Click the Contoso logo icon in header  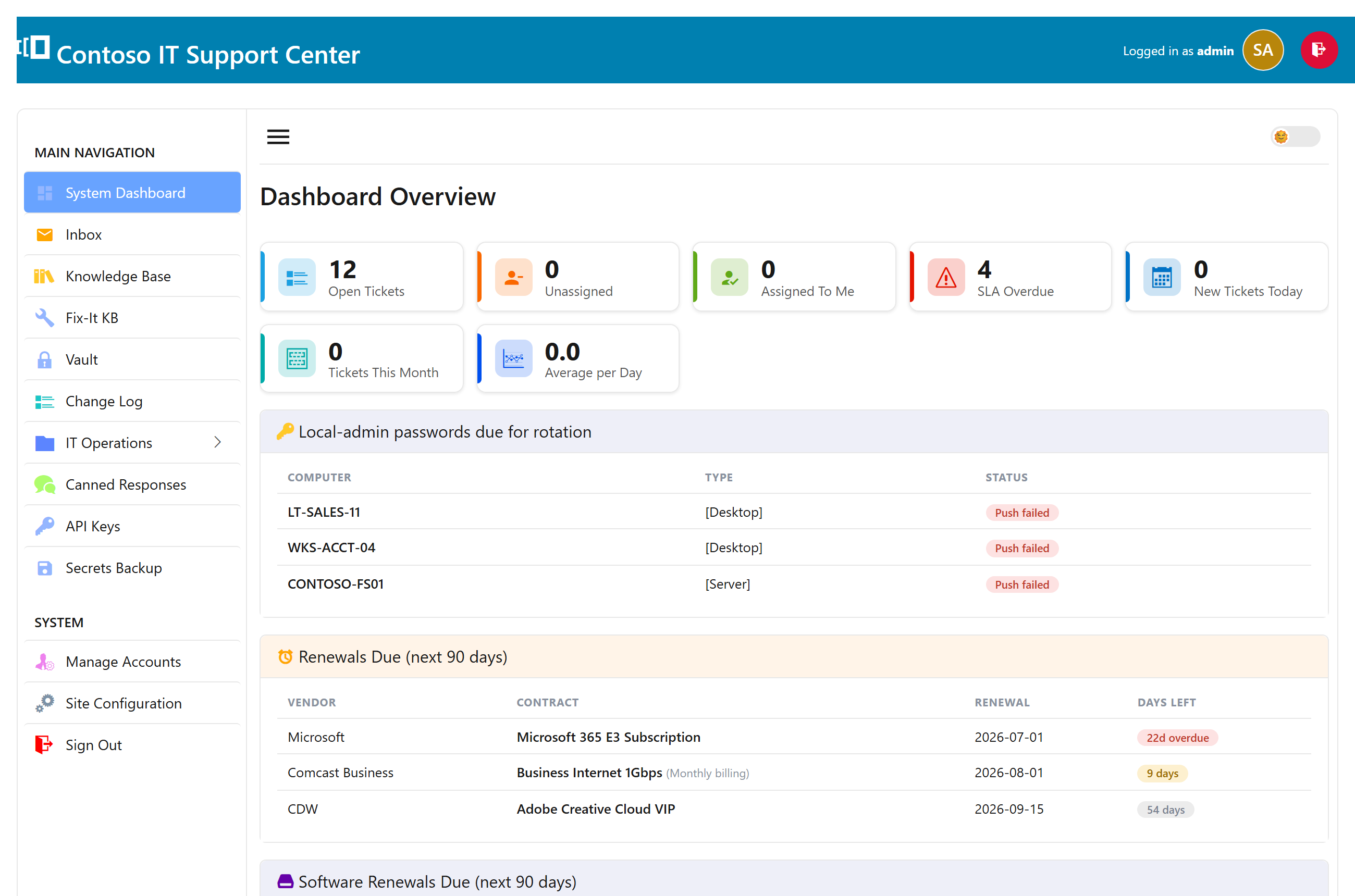[34, 47]
